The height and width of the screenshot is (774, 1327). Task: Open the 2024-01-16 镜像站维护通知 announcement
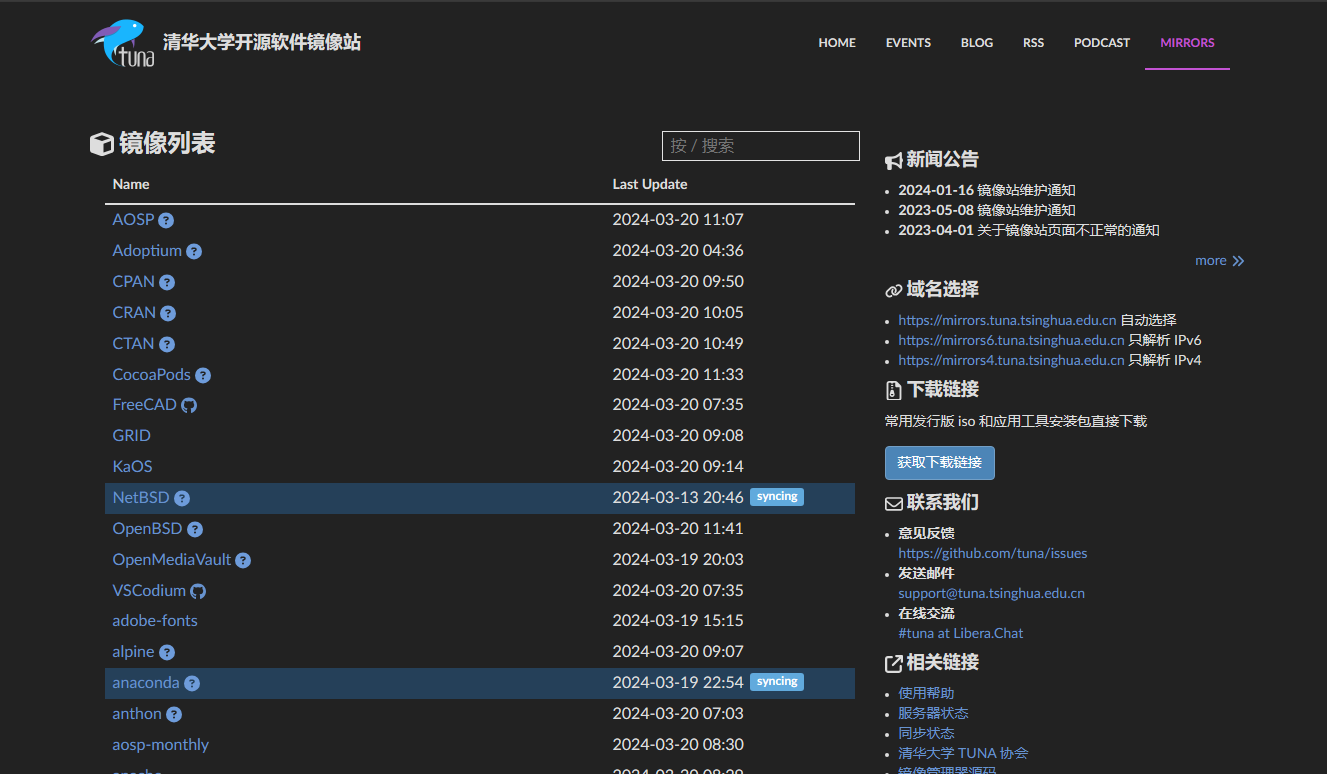[986, 191]
